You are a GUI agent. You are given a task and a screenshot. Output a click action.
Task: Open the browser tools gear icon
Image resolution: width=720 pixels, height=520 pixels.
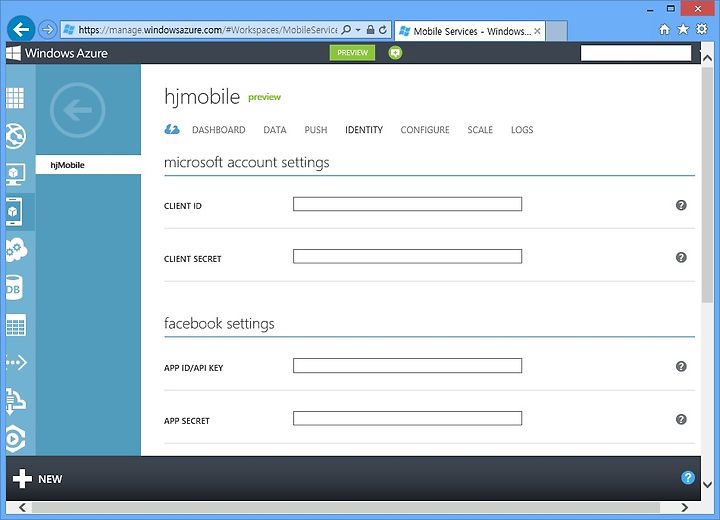tap(702, 29)
